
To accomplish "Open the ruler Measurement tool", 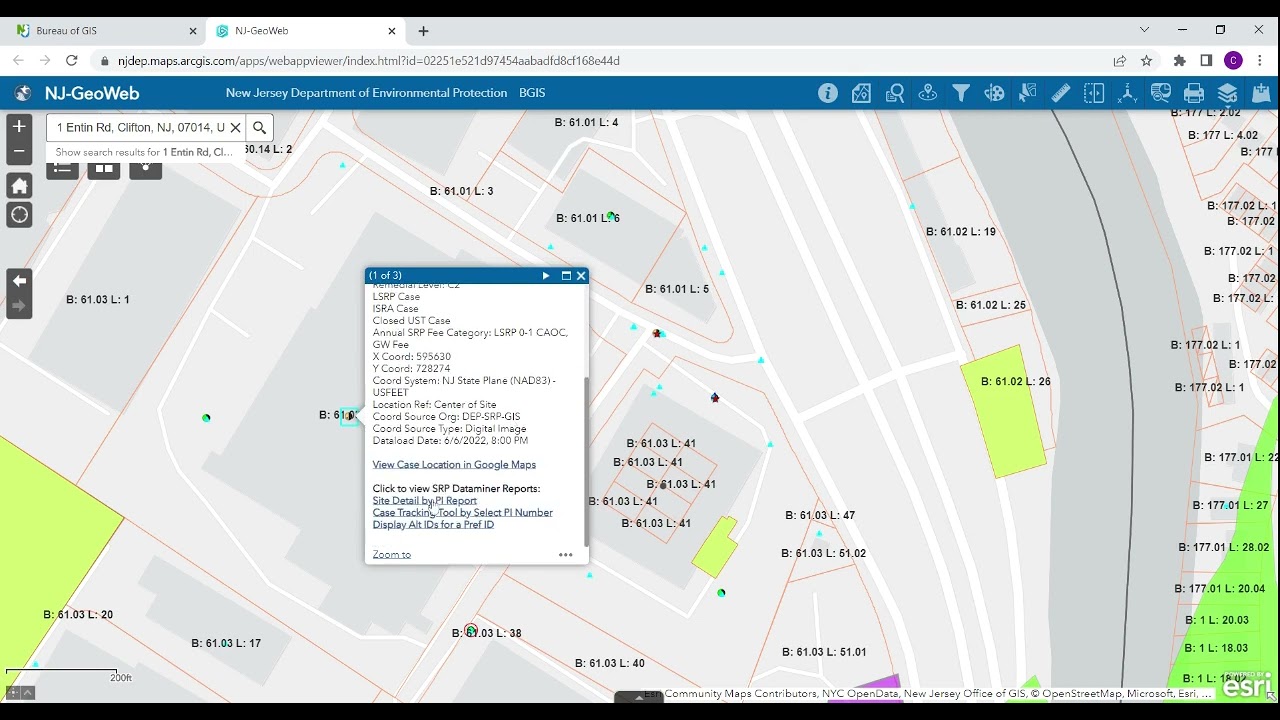I will pyautogui.click(x=1061, y=93).
